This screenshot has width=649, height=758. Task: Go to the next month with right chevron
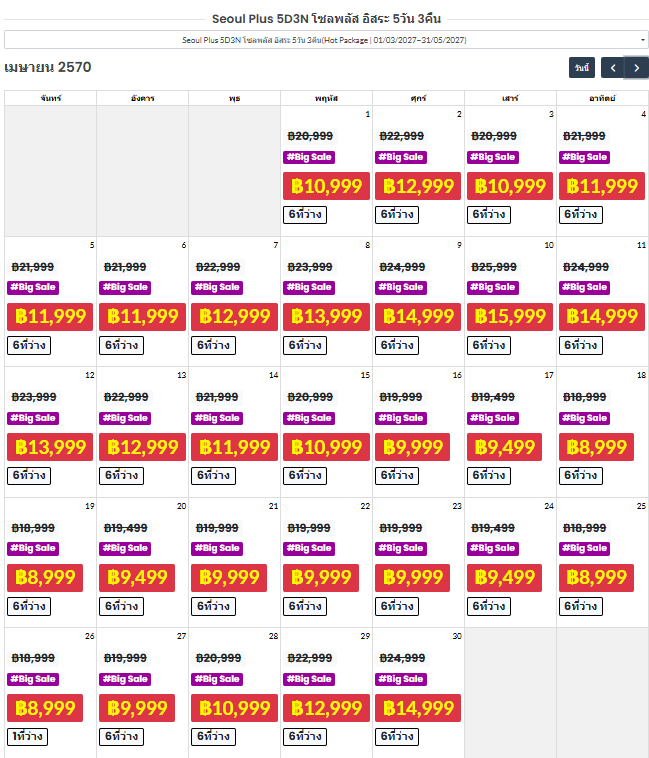coord(636,68)
